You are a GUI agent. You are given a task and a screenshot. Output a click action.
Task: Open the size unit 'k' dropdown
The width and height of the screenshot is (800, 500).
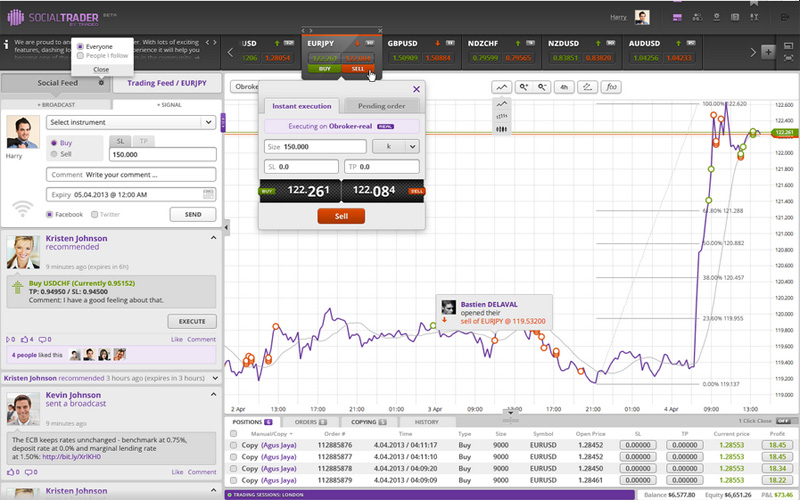[x=396, y=146]
